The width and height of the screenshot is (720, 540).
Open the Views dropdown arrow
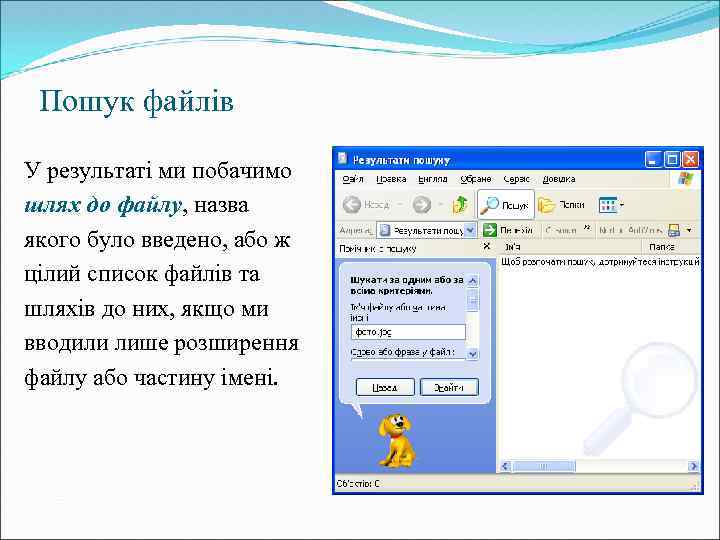622,205
